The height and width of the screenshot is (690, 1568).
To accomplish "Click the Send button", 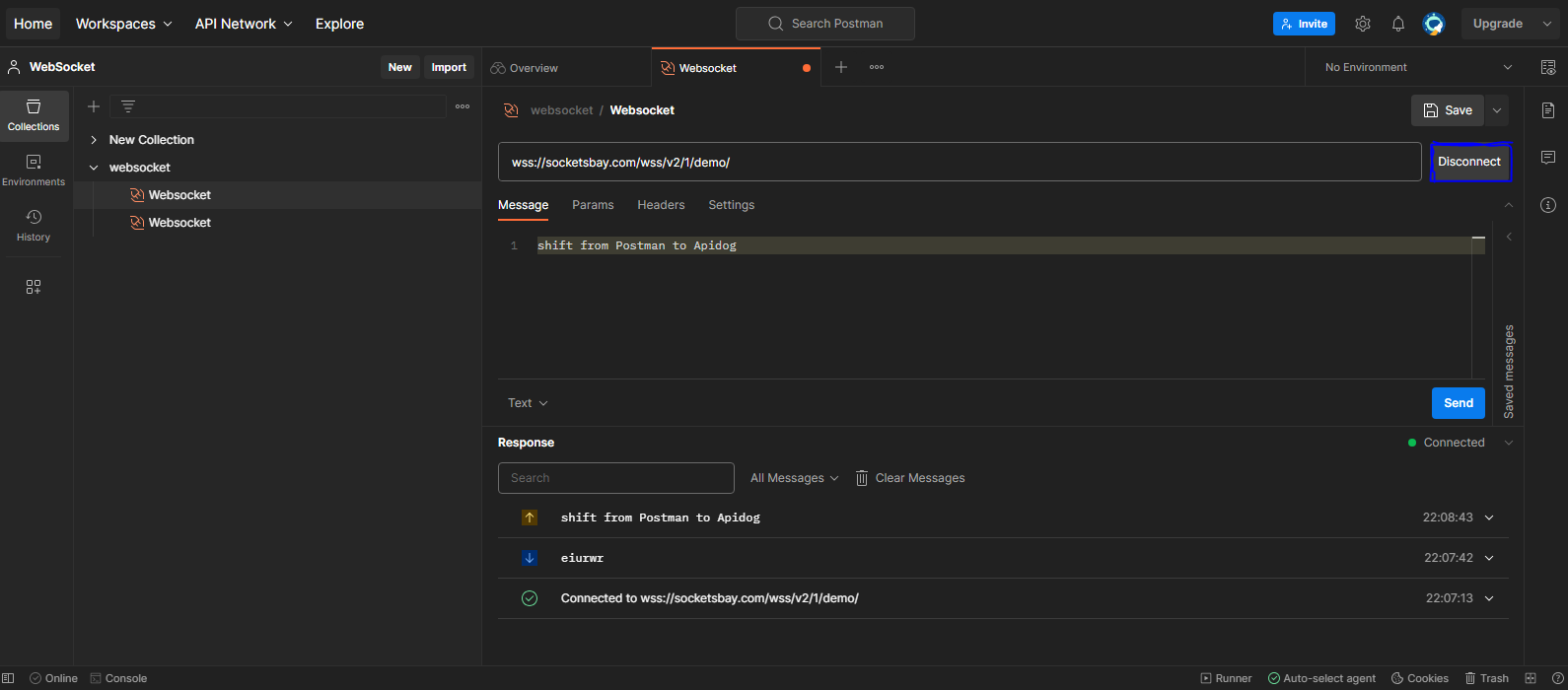I will point(1459,403).
